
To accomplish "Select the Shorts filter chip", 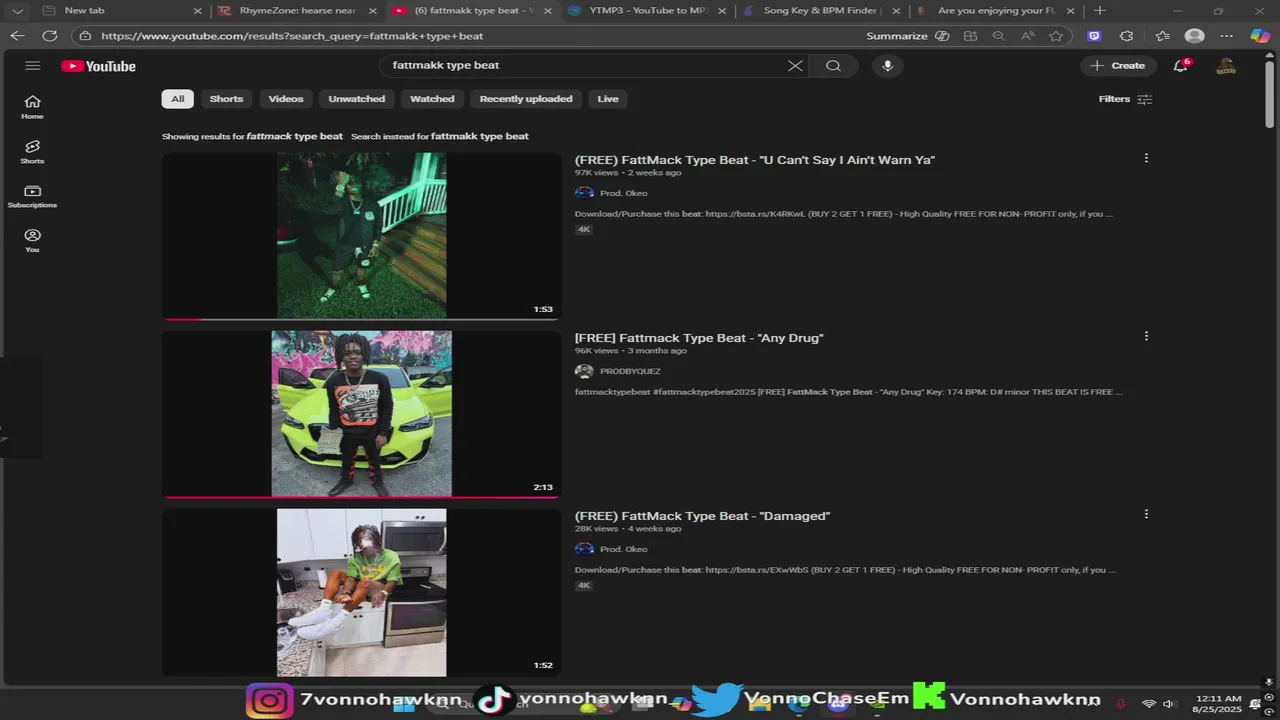I will click(x=226, y=99).
